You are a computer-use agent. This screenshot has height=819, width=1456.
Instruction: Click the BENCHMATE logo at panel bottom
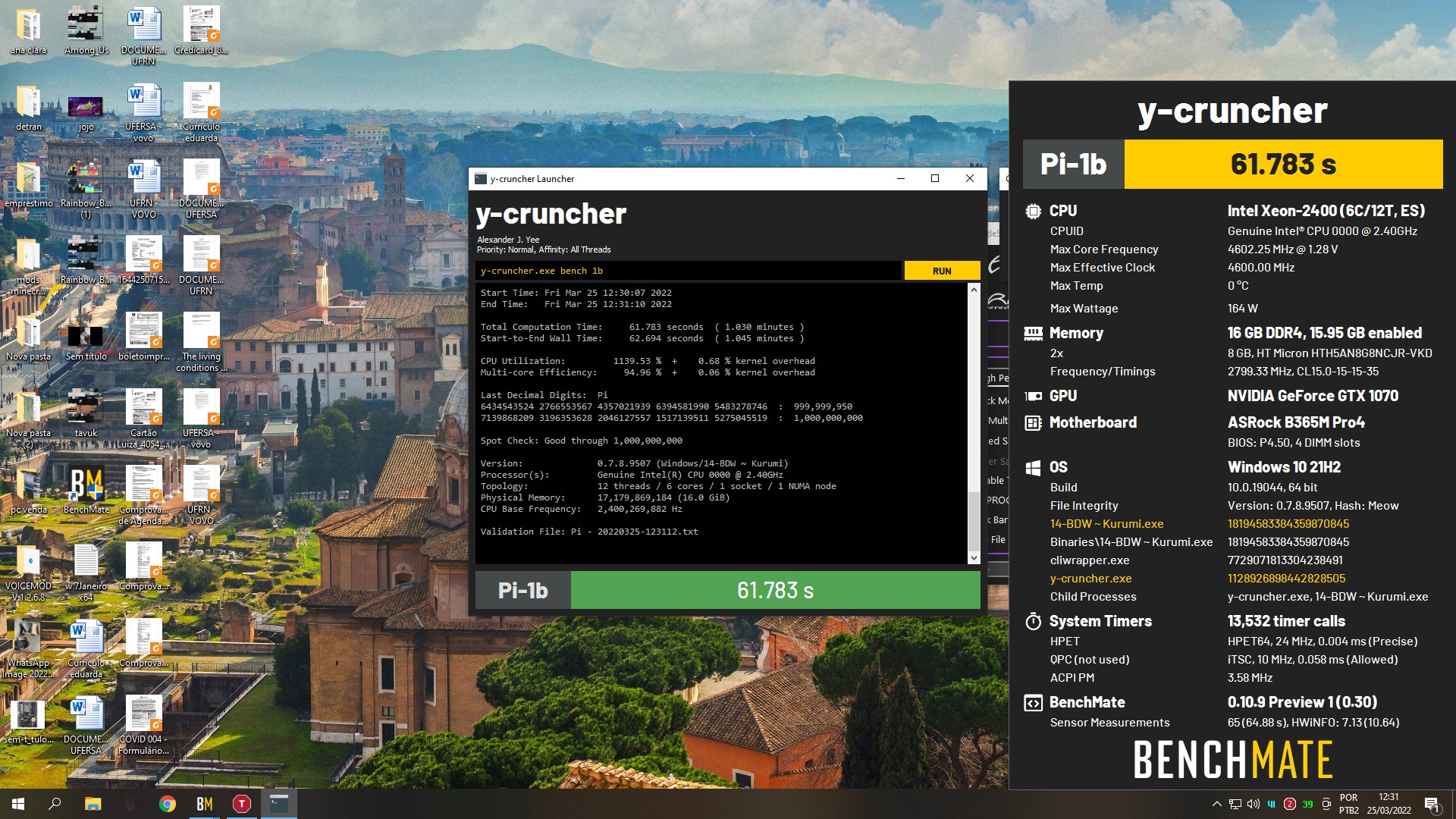coord(1233,761)
